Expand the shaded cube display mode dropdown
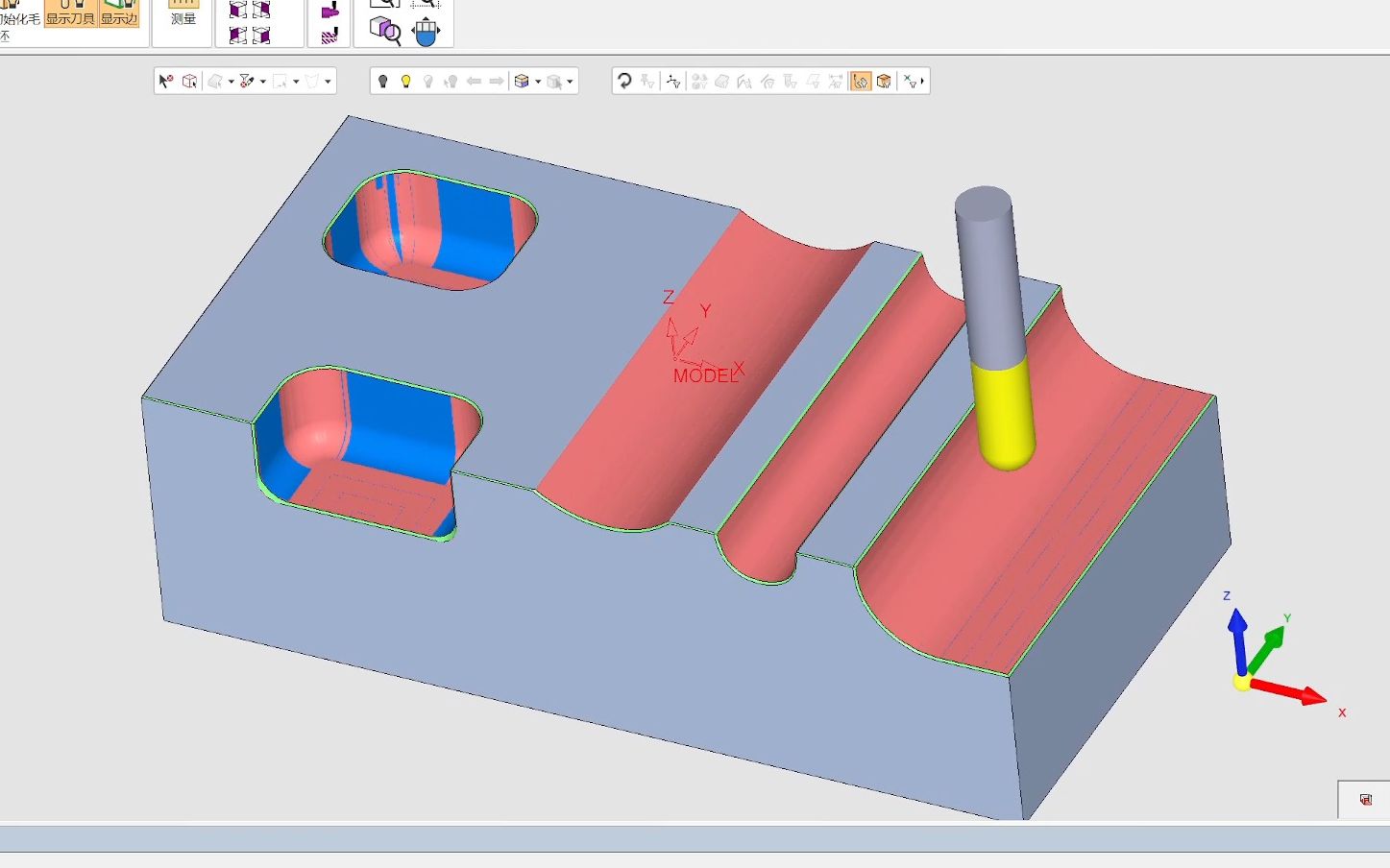The height and width of the screenshot is (868, 1390). [538, 82]
